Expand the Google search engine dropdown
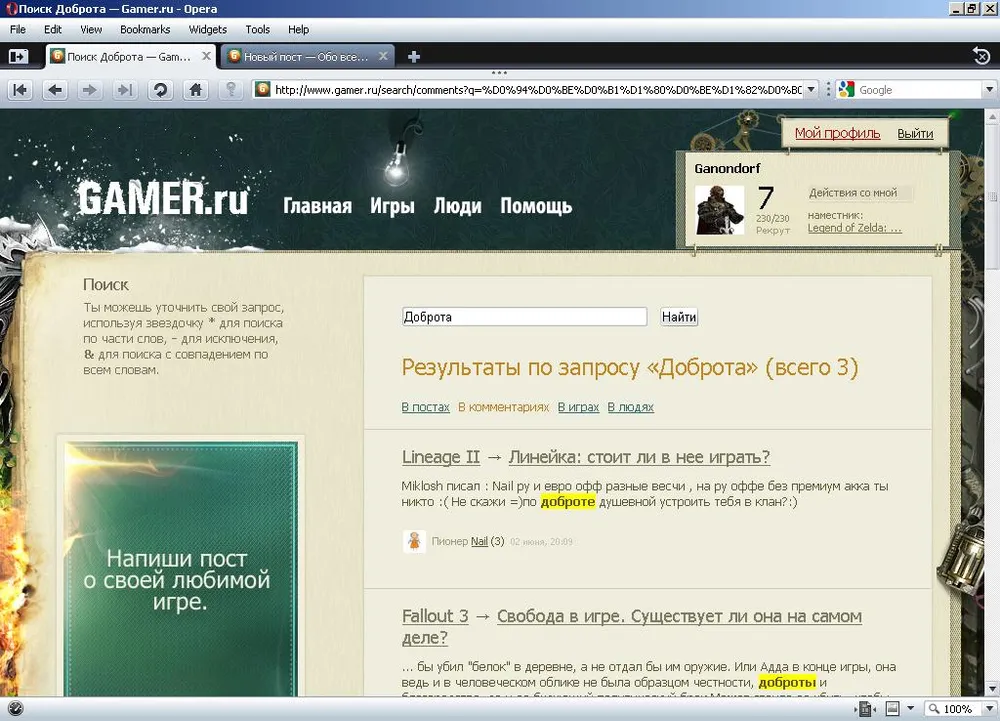Image resolution: width=1000 pixels, height=721 pixels. tap(990, 89)
